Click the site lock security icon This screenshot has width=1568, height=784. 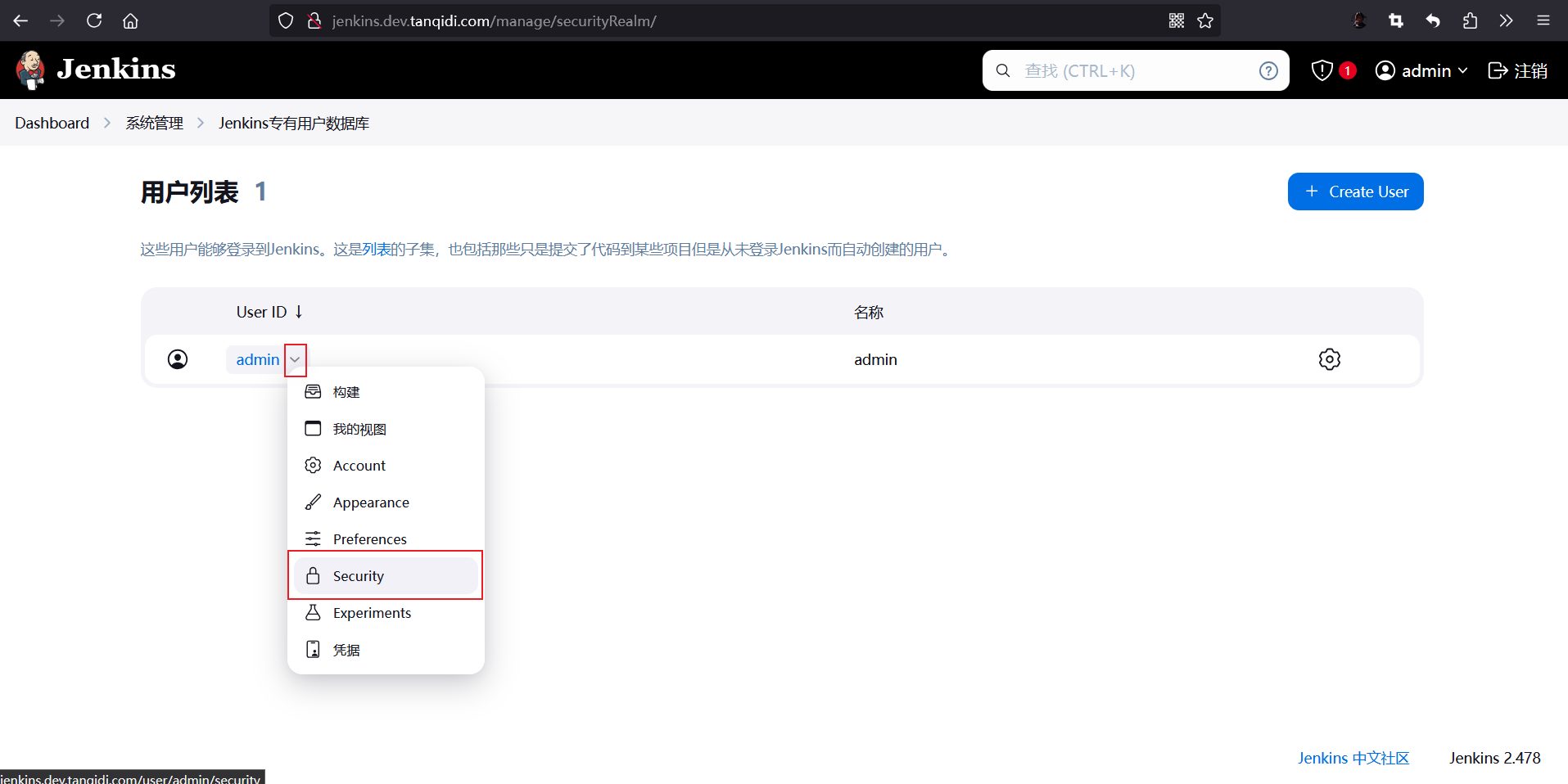click(314, 20)
